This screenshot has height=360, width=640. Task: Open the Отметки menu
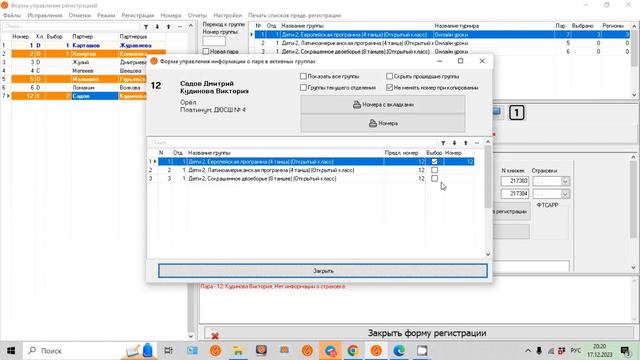(x=80, y=16)
